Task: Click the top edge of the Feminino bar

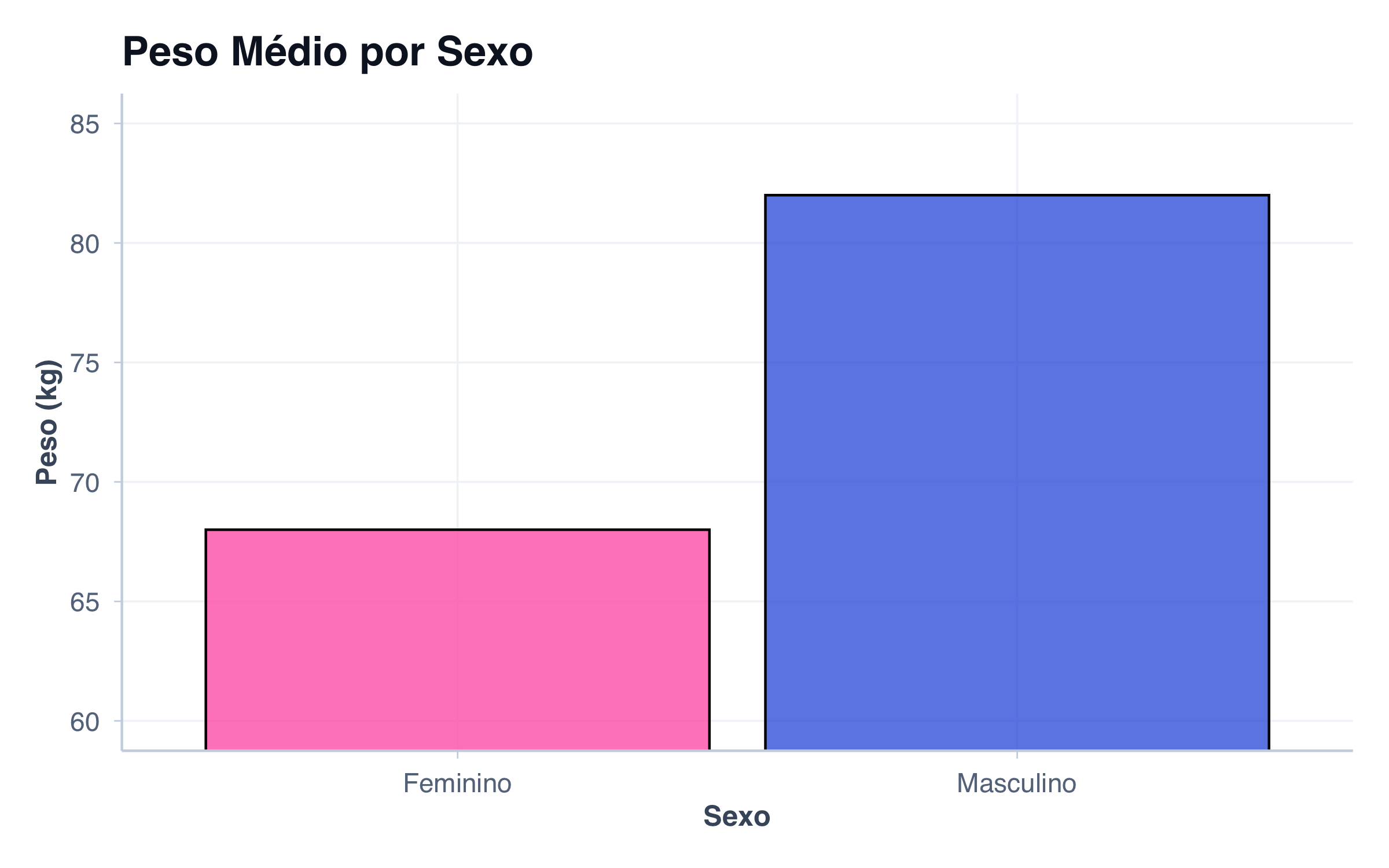Action: [457, 529]
